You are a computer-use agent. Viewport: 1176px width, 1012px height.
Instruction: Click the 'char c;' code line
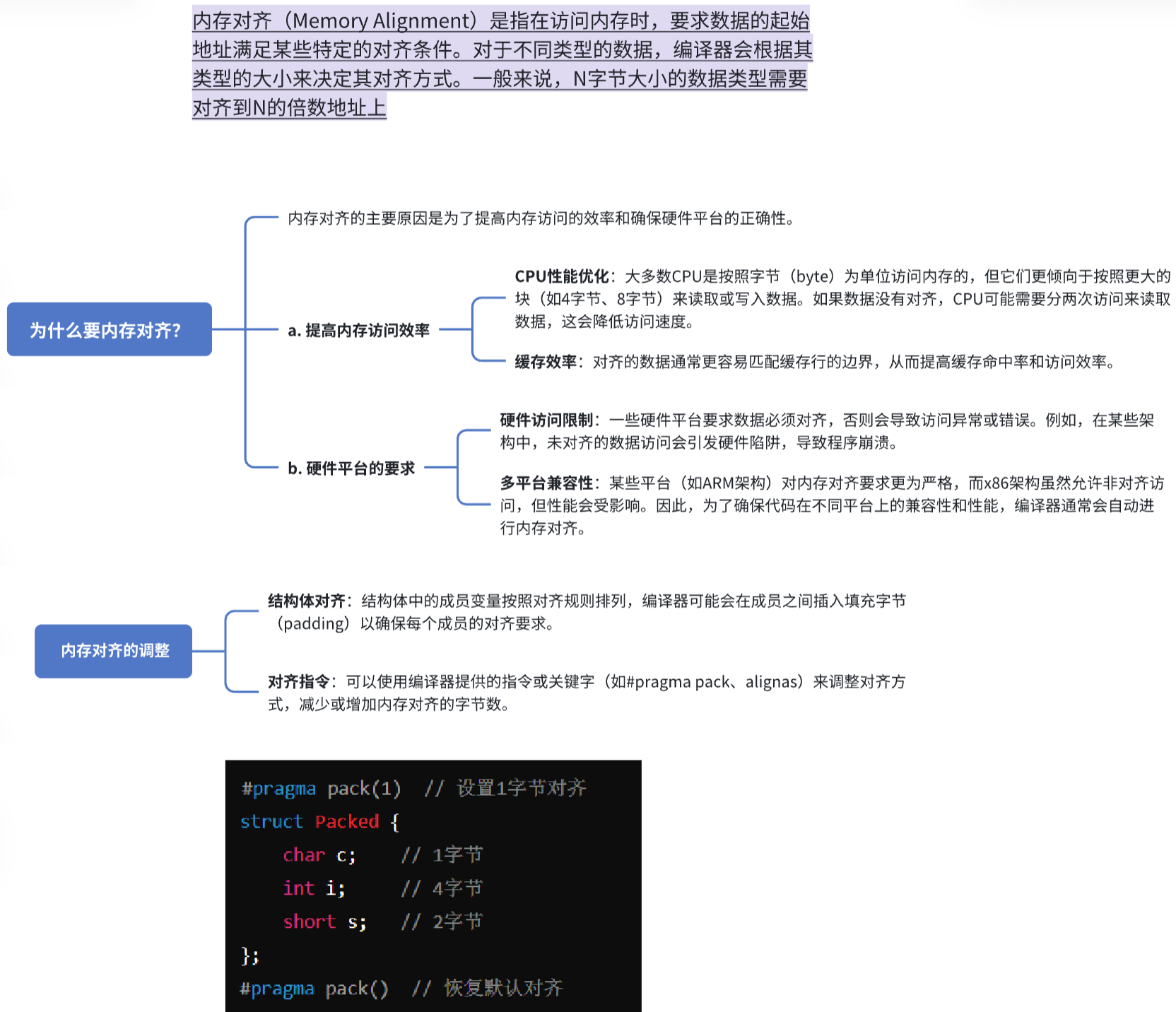pyautogui.click(x=382, y=854)
